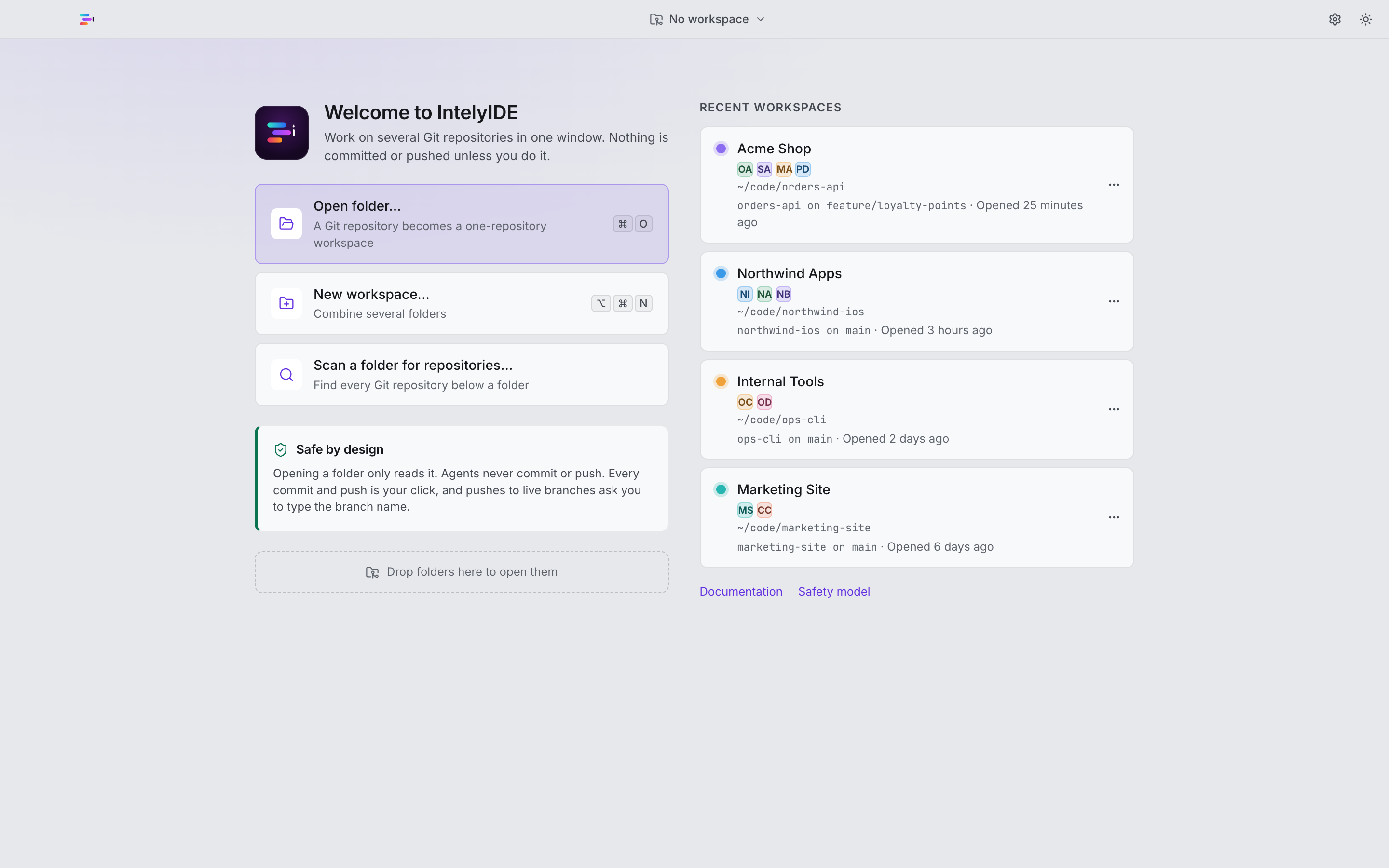1389x868 pixels.
Task: Select the PD repository badge in Acme Shop
Action: point(803,169)
